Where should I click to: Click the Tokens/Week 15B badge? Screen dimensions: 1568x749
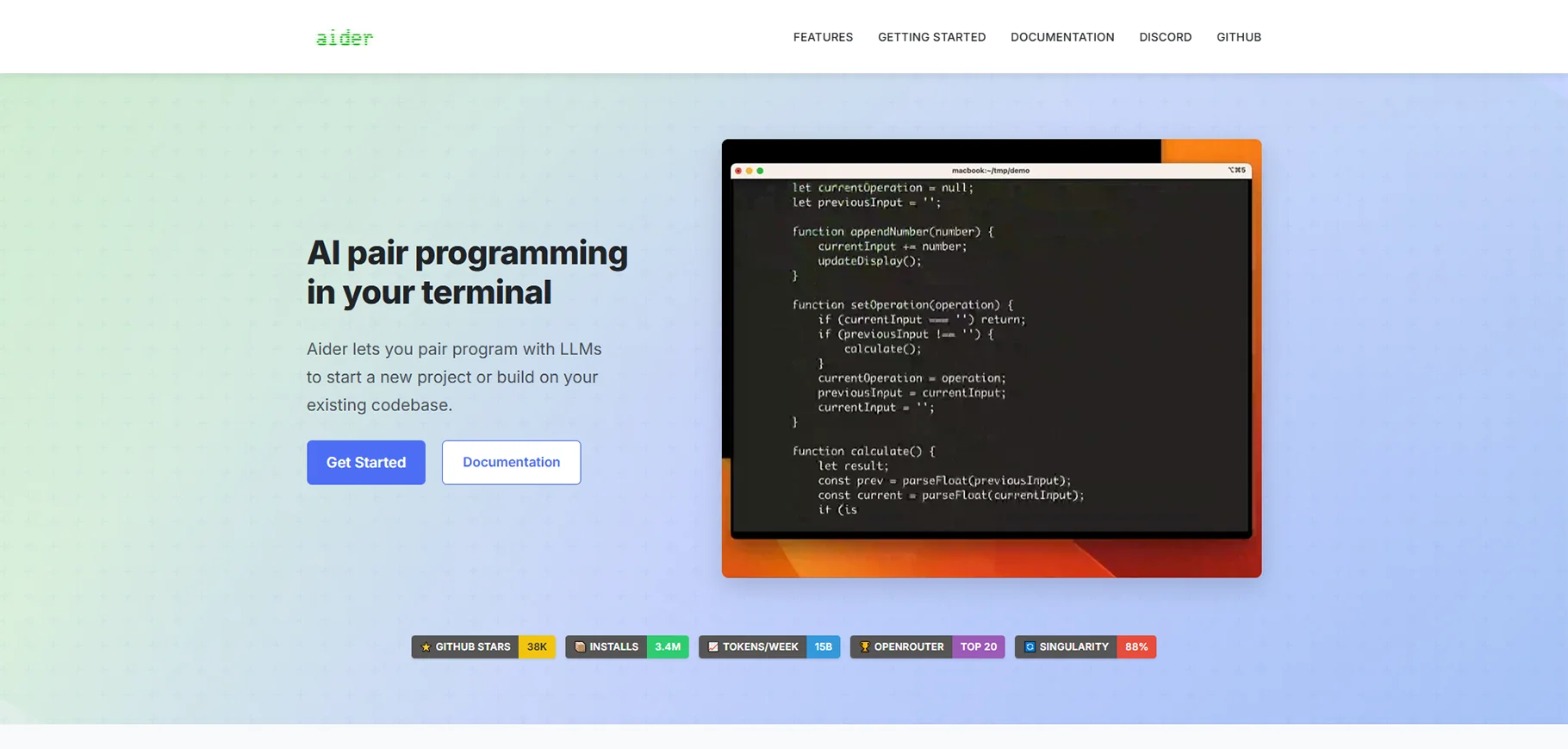[769, 646]
